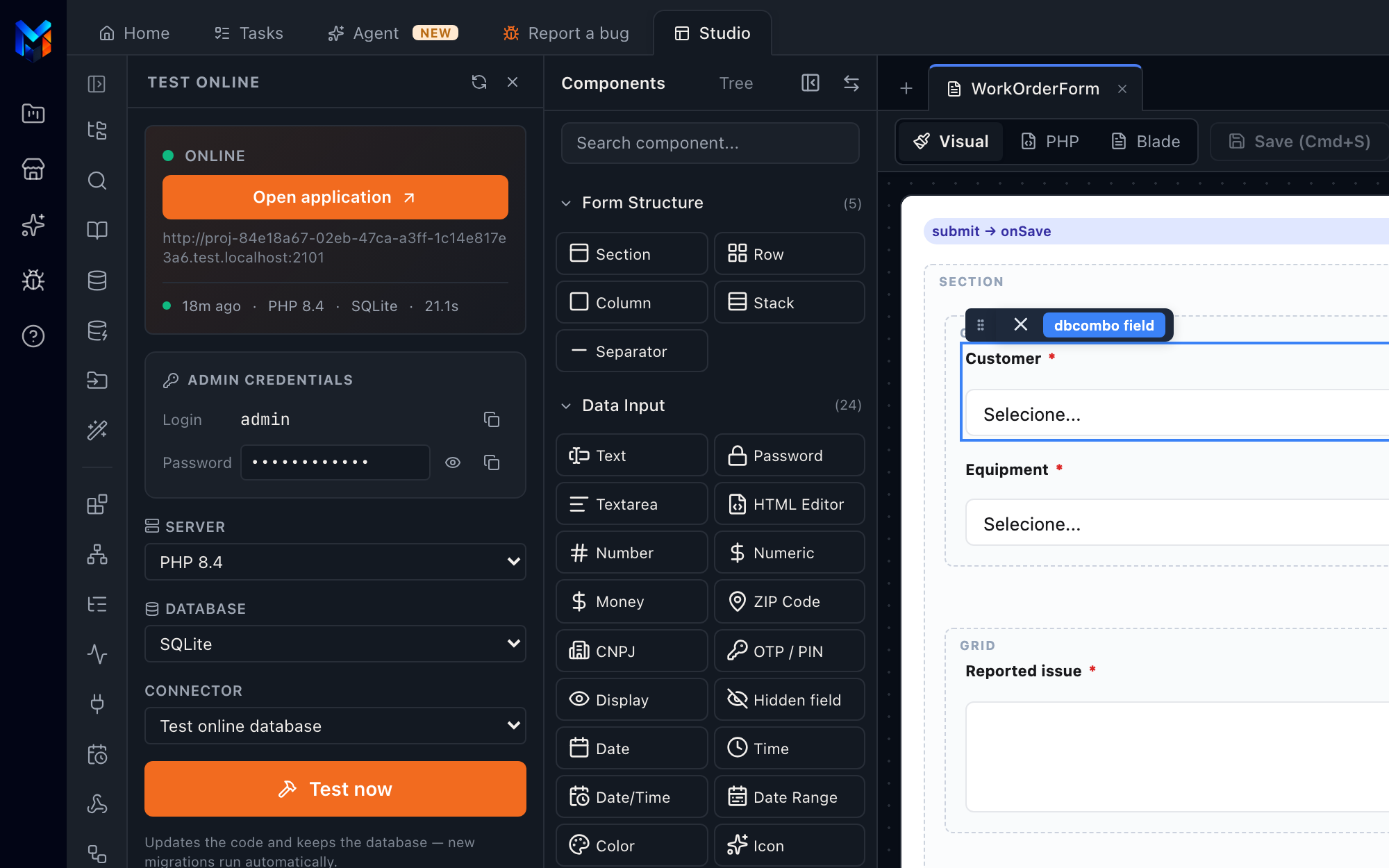Open the bug icon in left rail
Viewport: 1389px width, 868px height.
33,280
